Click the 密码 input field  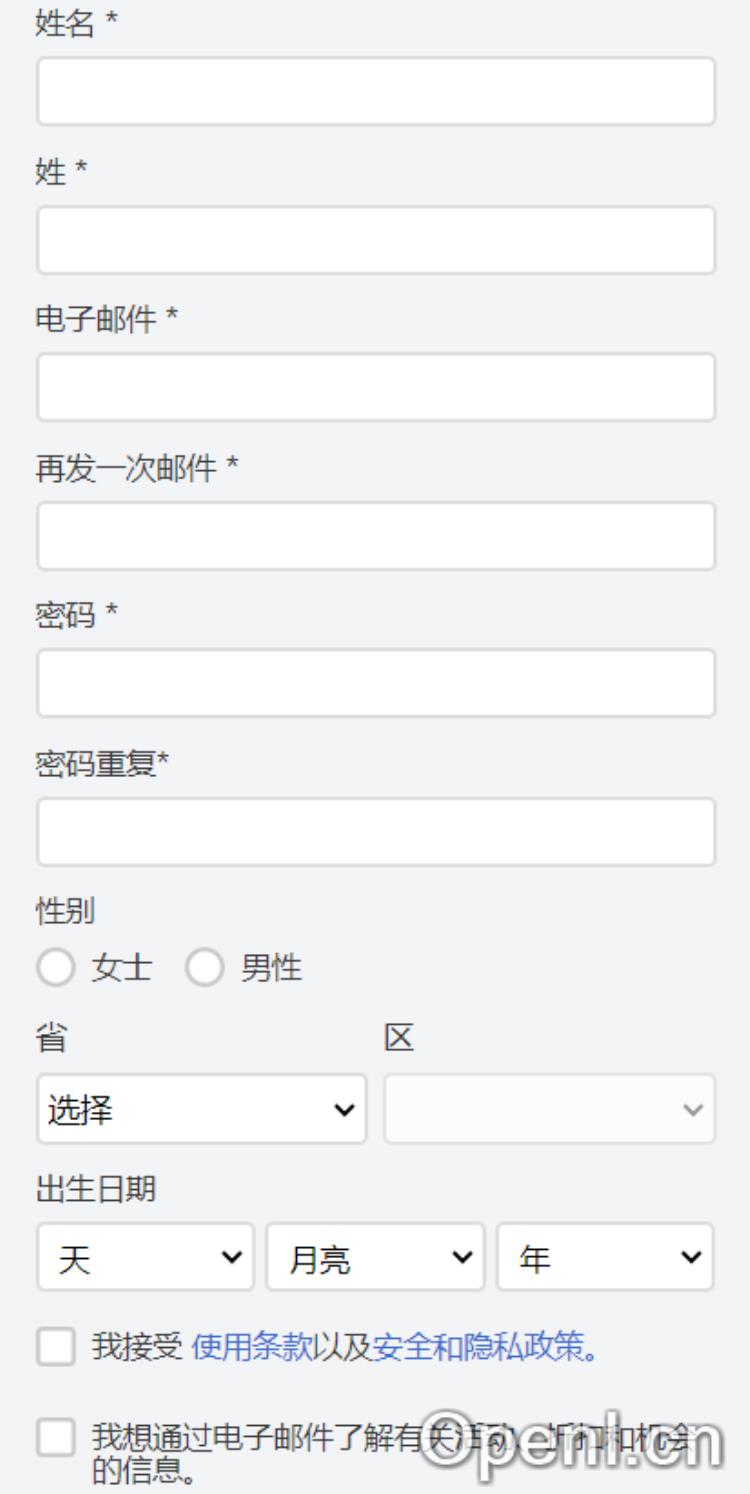[376, 683]
